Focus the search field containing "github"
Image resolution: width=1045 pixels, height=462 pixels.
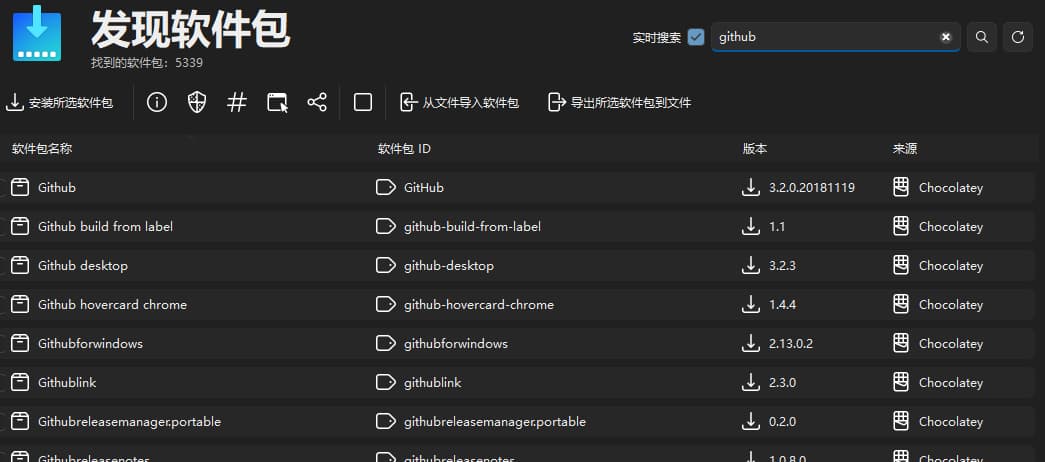(x=825, y=37)
